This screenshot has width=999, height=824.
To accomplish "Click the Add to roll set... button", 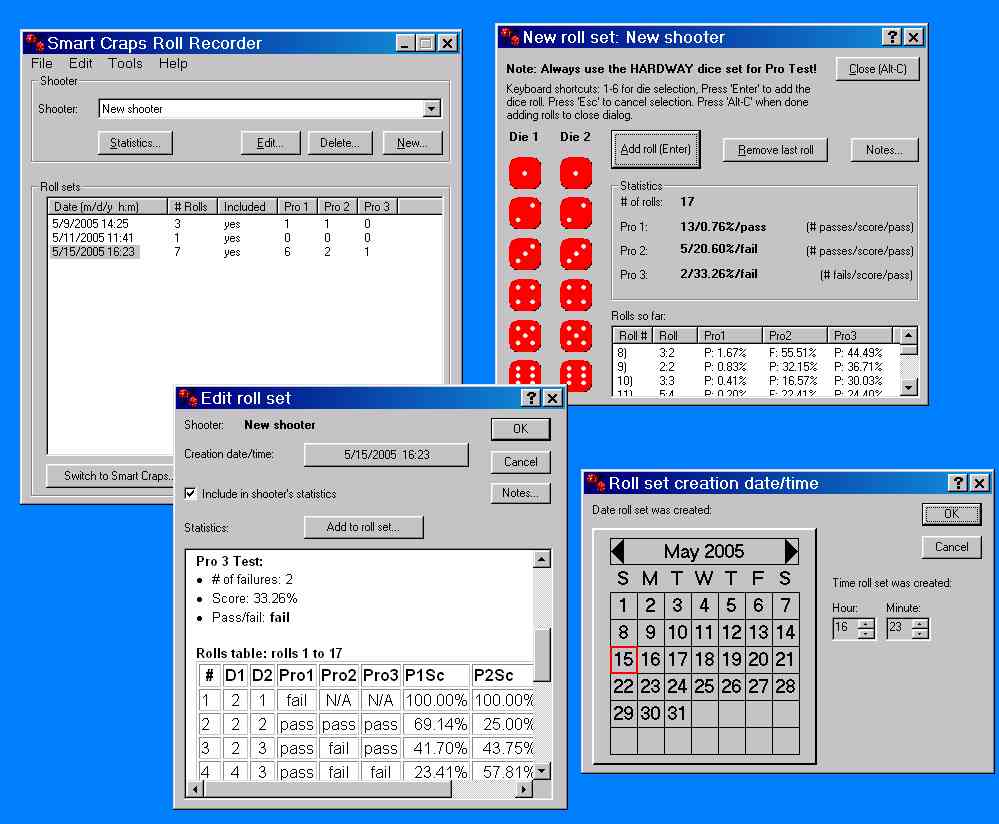I will pos(363,527).
